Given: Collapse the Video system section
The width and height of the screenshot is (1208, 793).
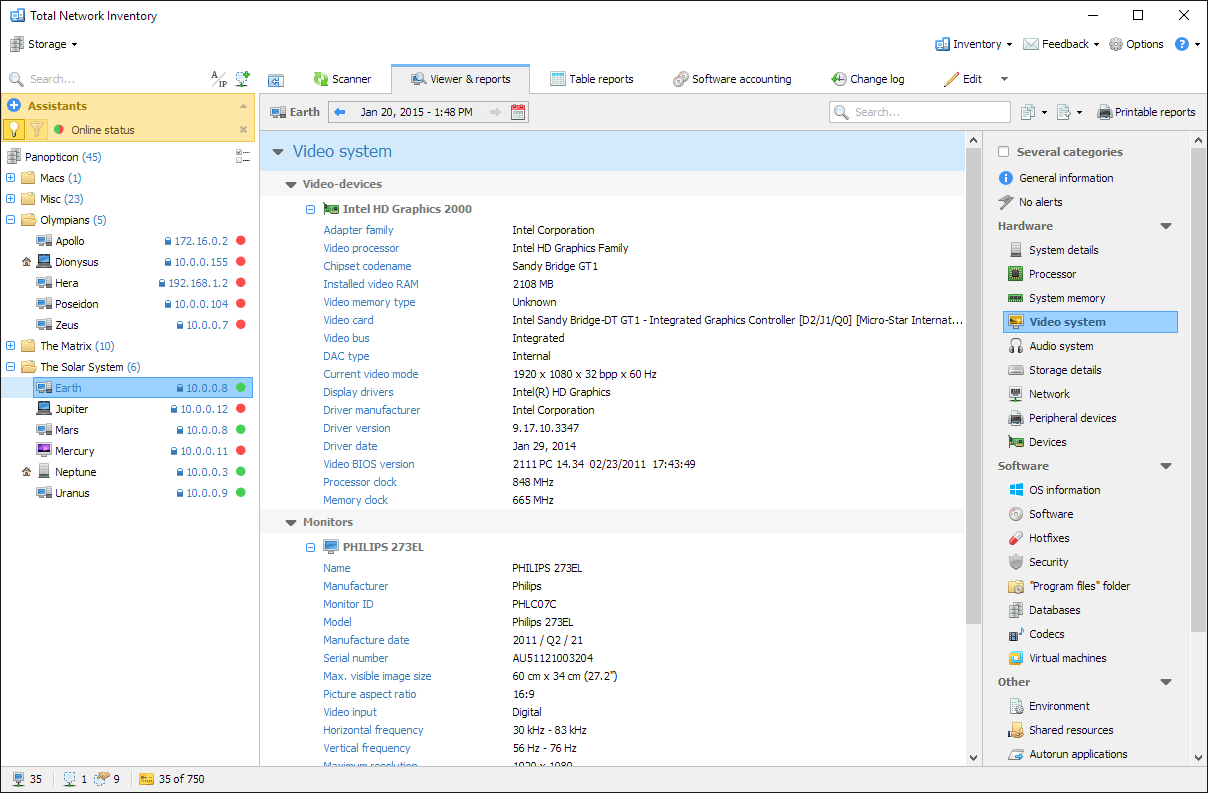Looking at the screenshot, I should [277, 149].
